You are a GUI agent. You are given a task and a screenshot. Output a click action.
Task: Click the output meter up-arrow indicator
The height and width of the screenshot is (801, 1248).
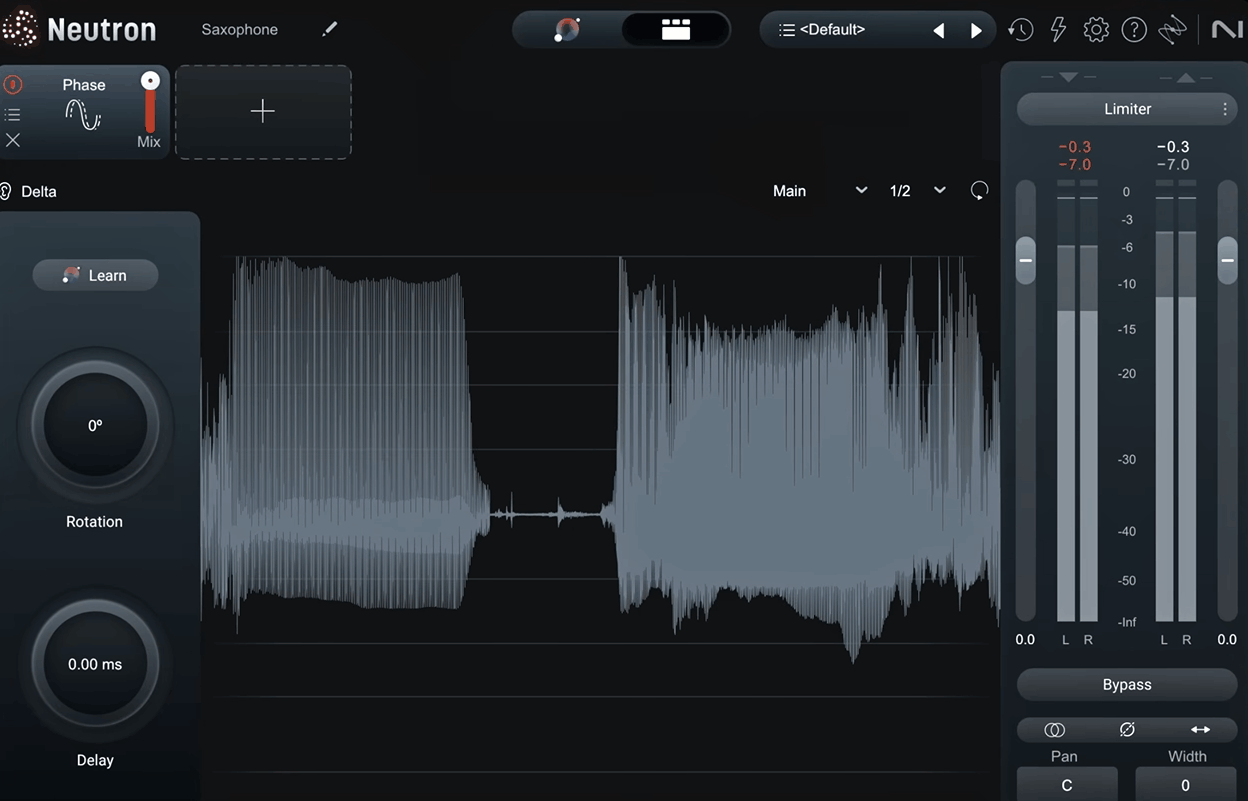[x=1186, y=77]
